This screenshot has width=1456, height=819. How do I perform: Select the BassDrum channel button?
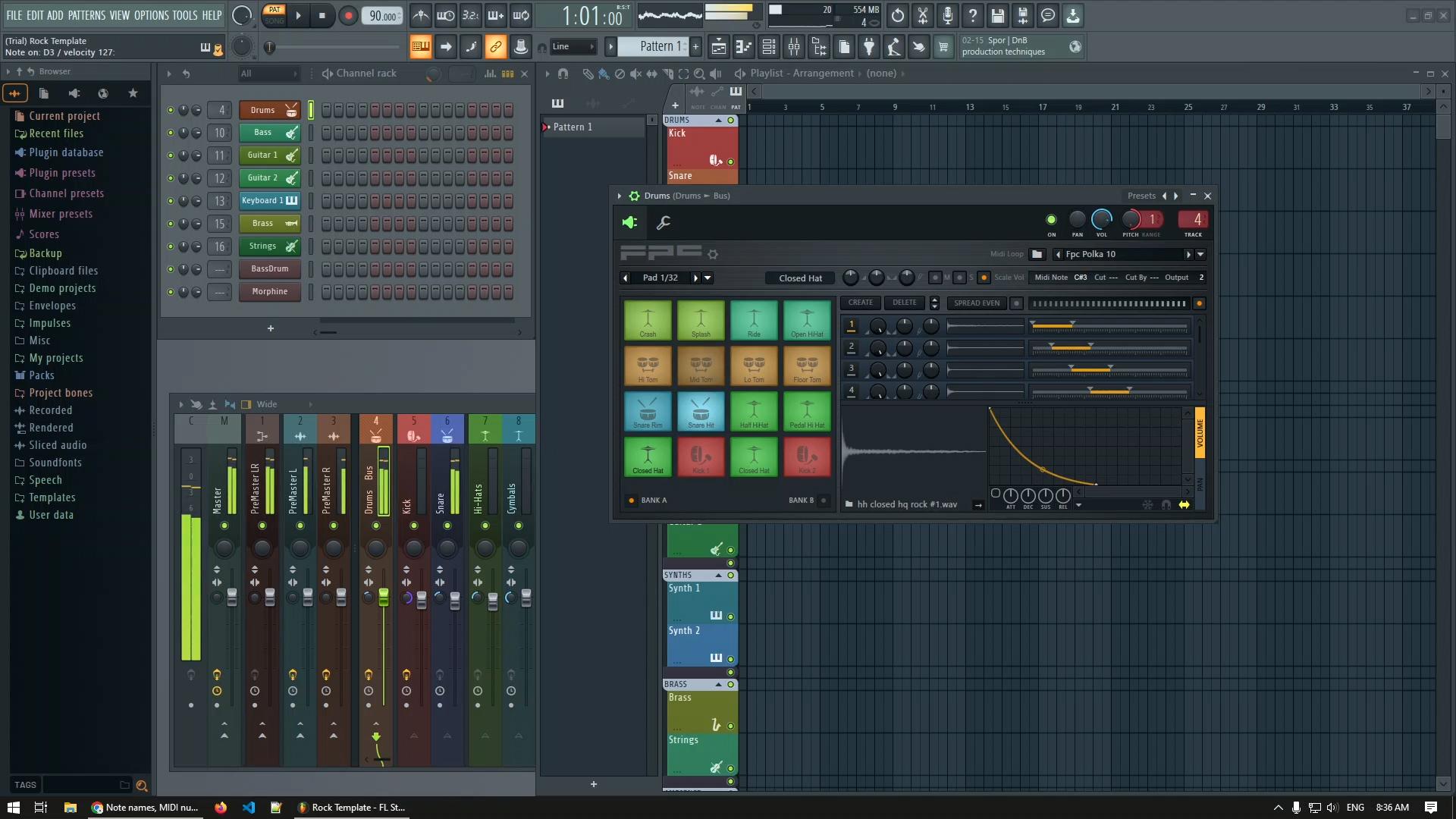pos(270,269)
